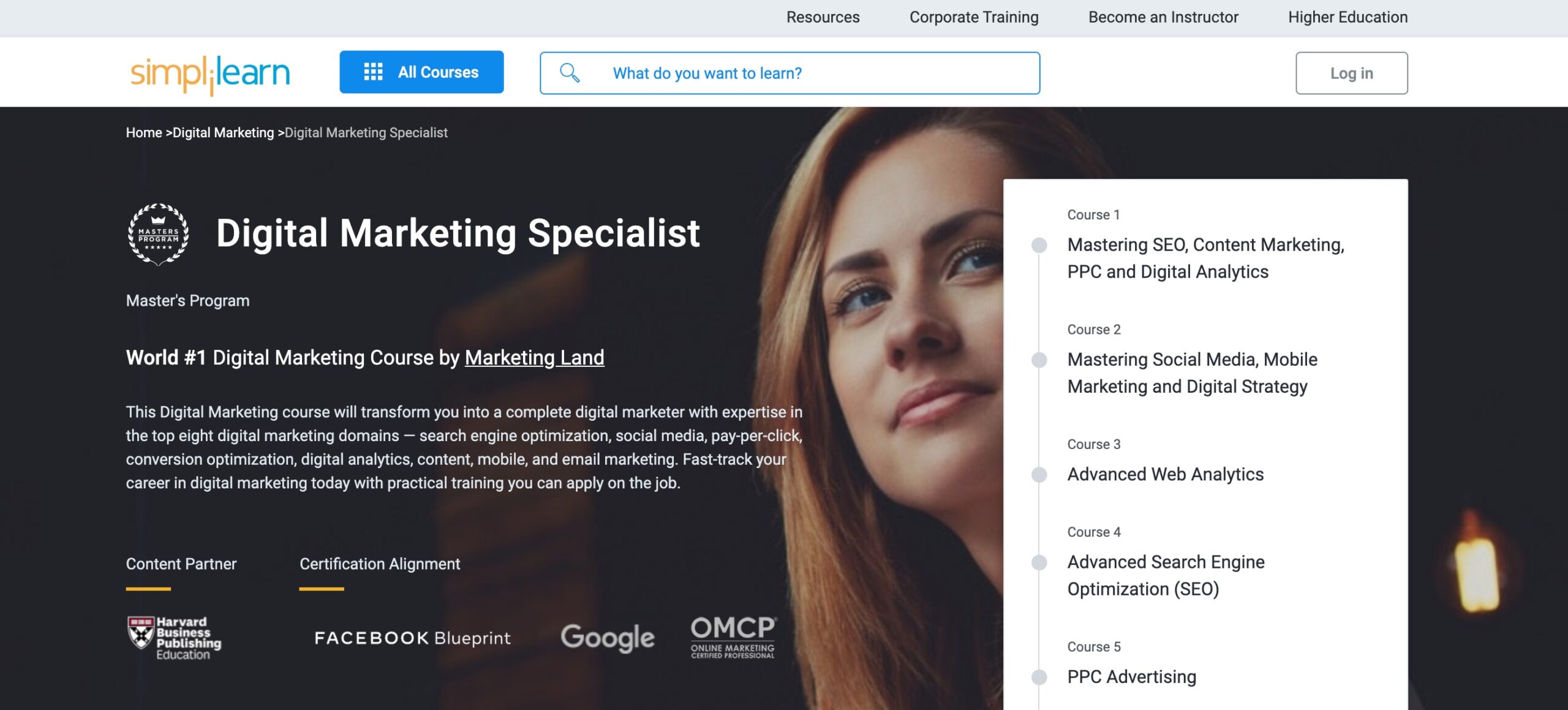The image size is (1568, 710).
Task: Click the Log in button
Action: click(1351, 73)
